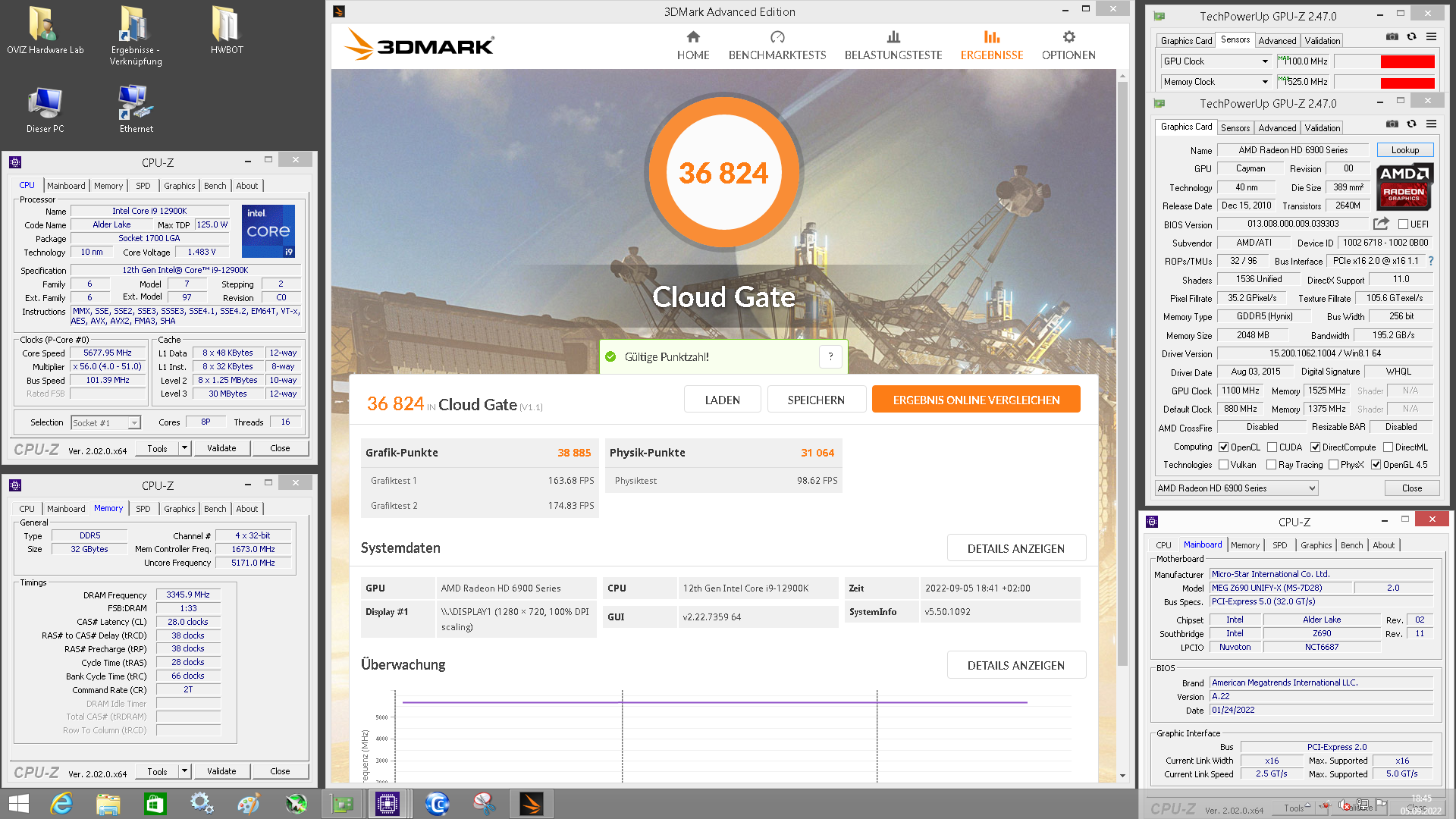Toggle the Vulkan checkbox
This screenshot has height=819, width=1456.
point(1223,465)
